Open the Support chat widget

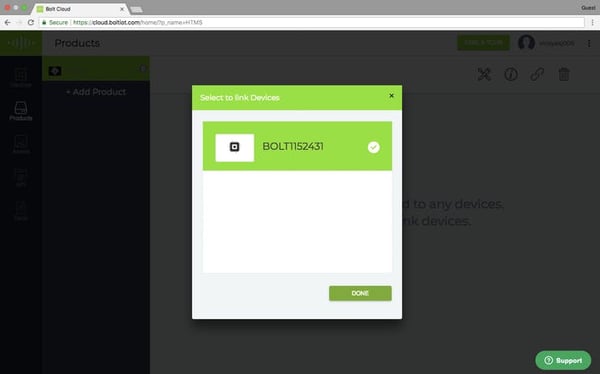563,360
